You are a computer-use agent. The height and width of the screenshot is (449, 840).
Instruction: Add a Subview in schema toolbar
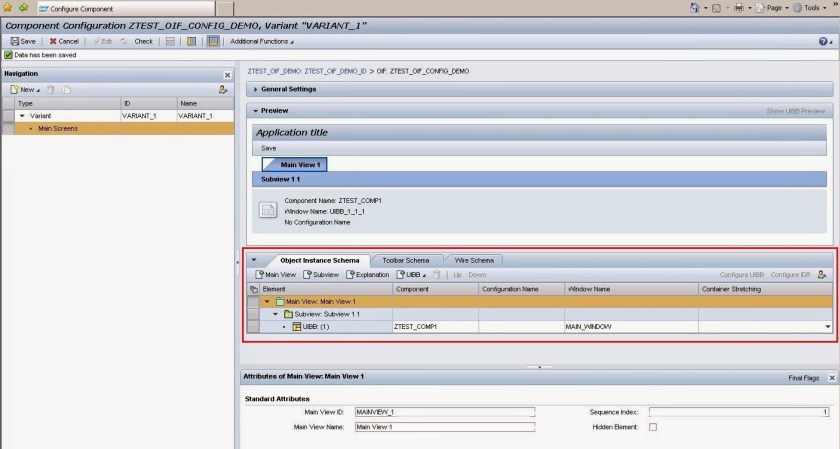[x=321, y=274]
